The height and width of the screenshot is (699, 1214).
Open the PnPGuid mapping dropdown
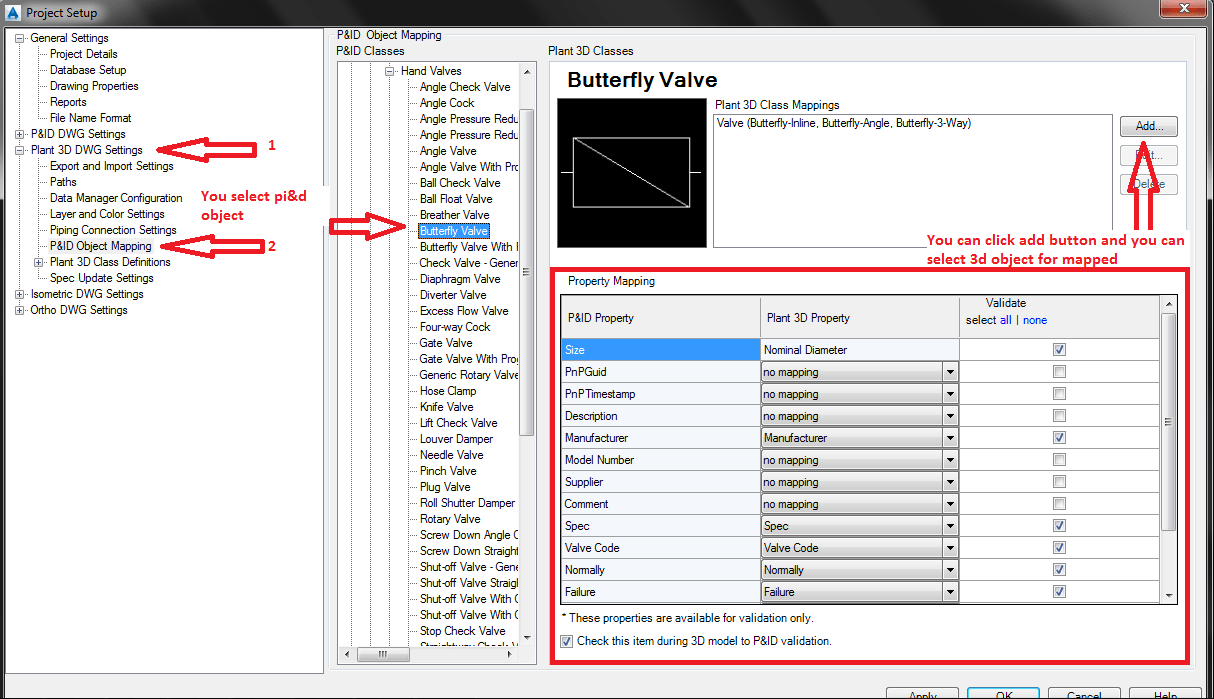click(x=949, y=372)
